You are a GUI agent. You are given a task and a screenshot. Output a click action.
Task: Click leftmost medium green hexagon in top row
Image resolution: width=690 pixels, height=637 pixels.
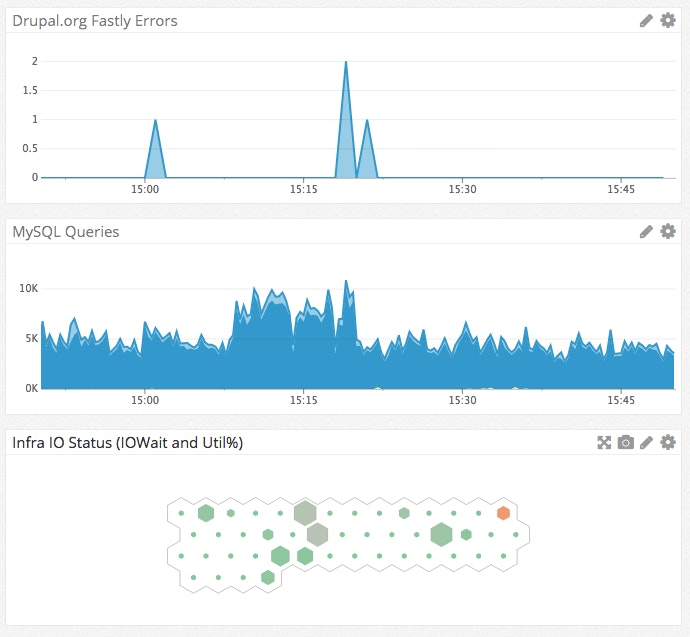coord(206,513)
